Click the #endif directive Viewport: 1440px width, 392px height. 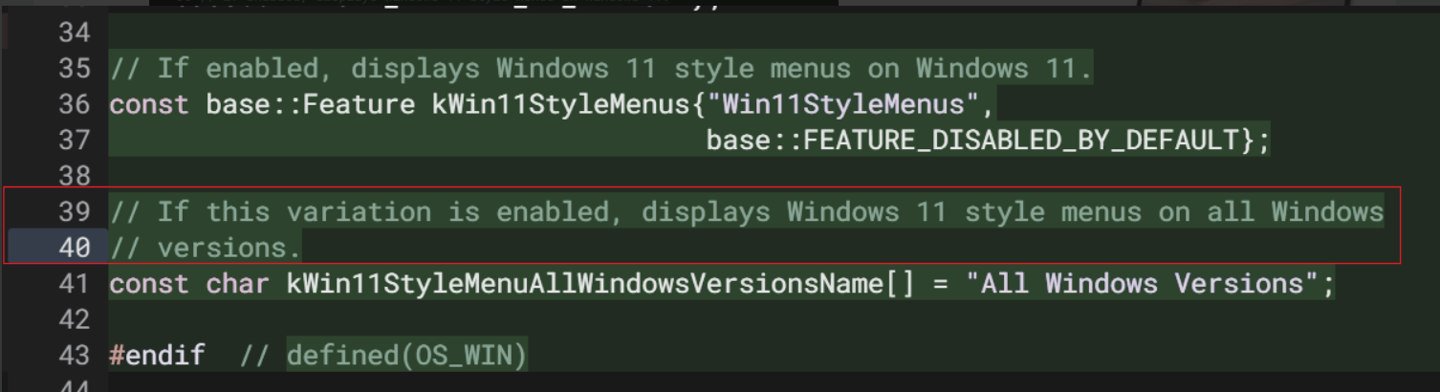pos(157,354)
